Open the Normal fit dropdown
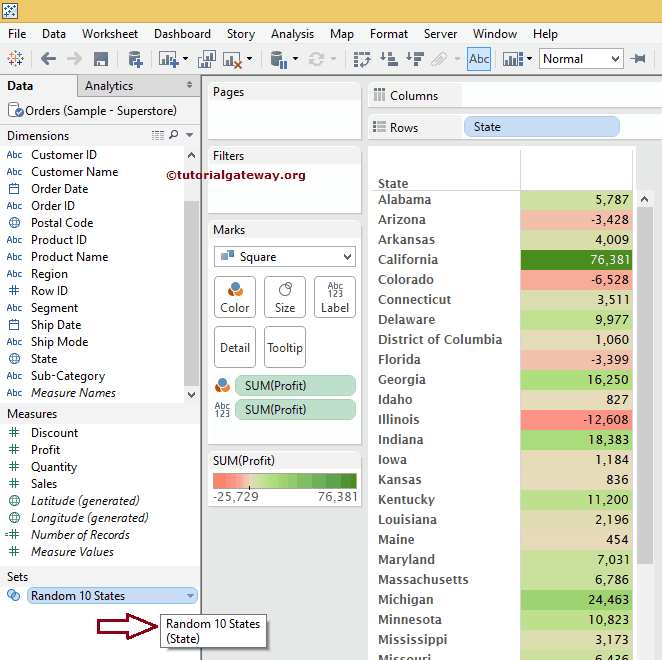The width and height of the screenshot is (662, 660). 581,59
